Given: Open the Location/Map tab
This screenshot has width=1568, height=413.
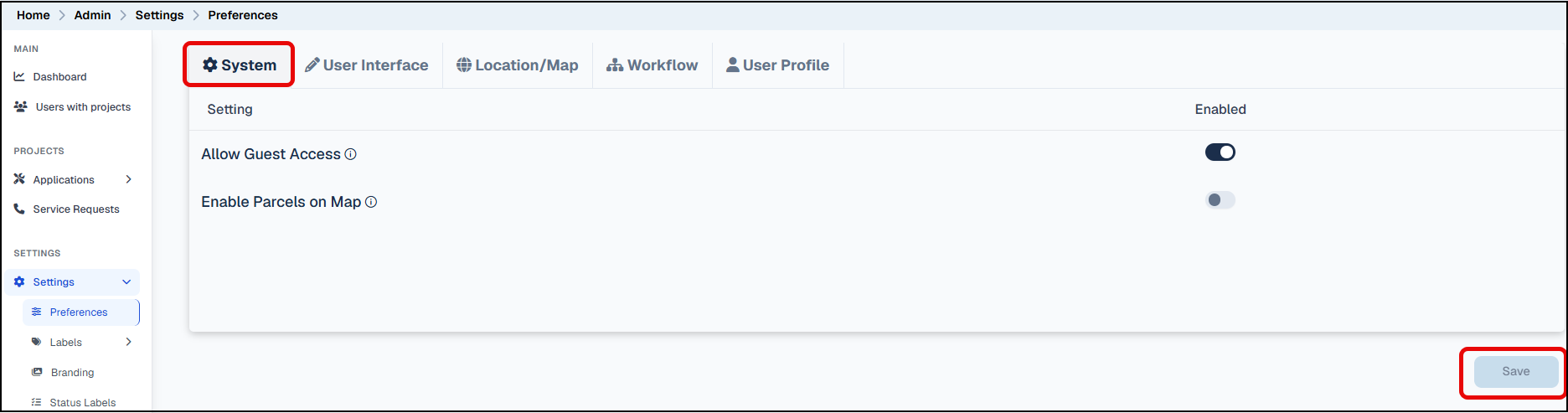Looking at the screenshot, I should 518,65.
